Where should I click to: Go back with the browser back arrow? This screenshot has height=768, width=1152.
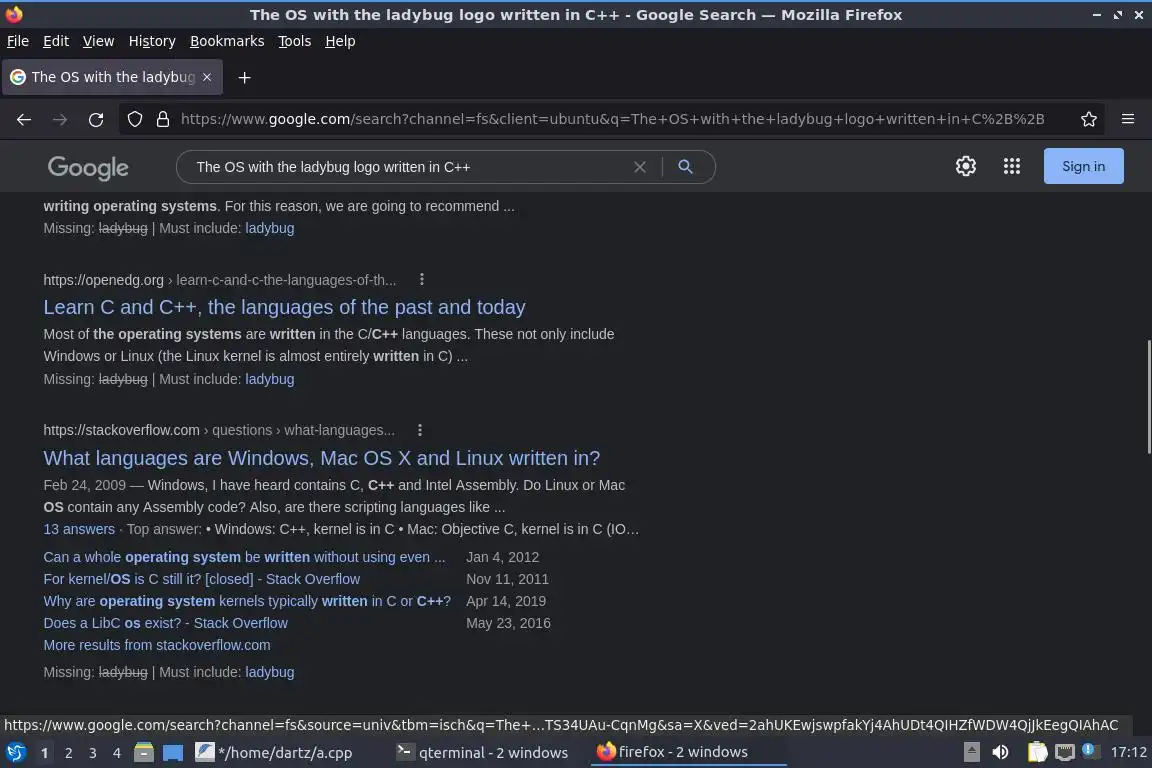24,120
